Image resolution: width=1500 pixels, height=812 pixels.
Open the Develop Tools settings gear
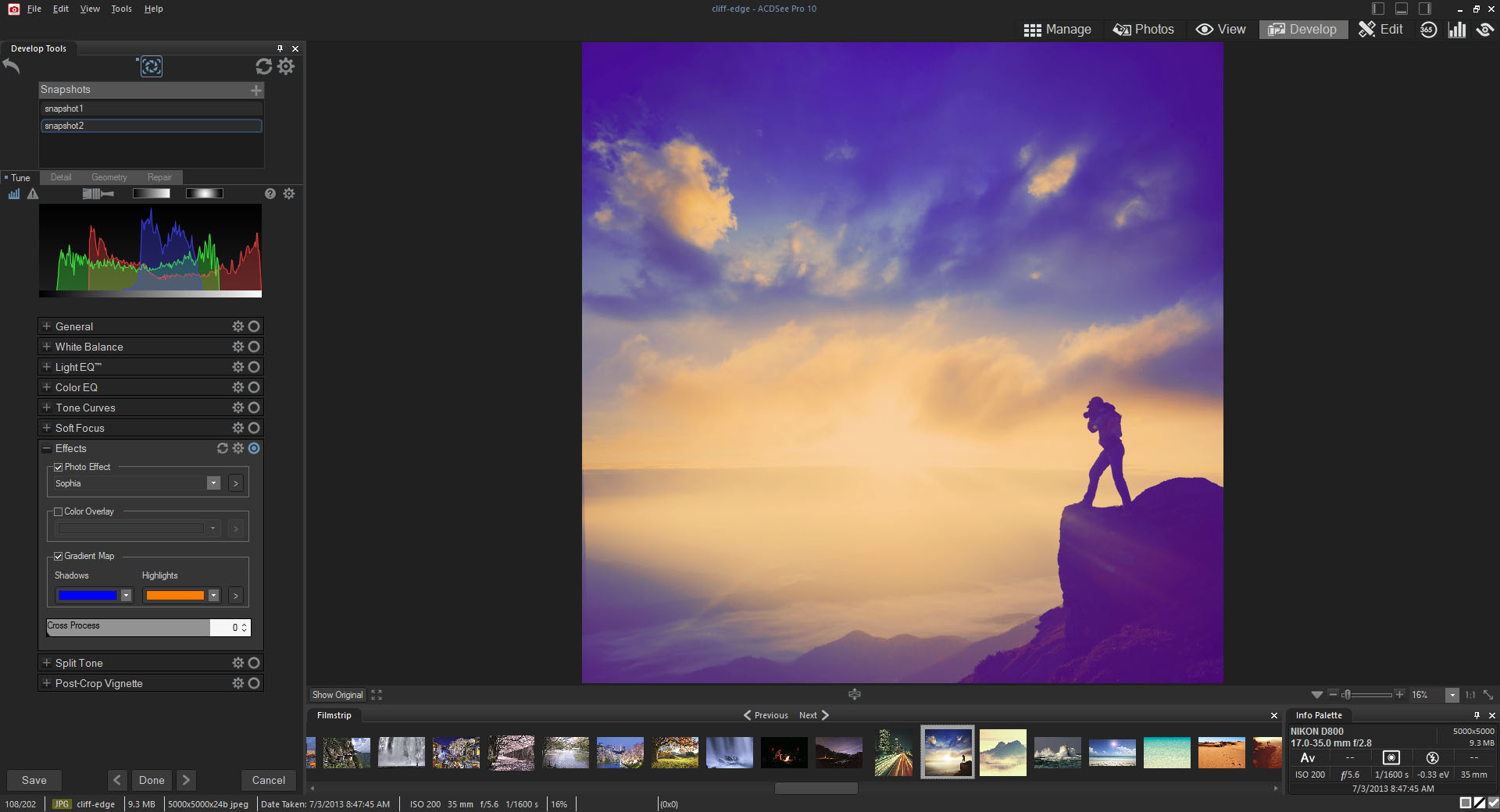click(286, 67)
